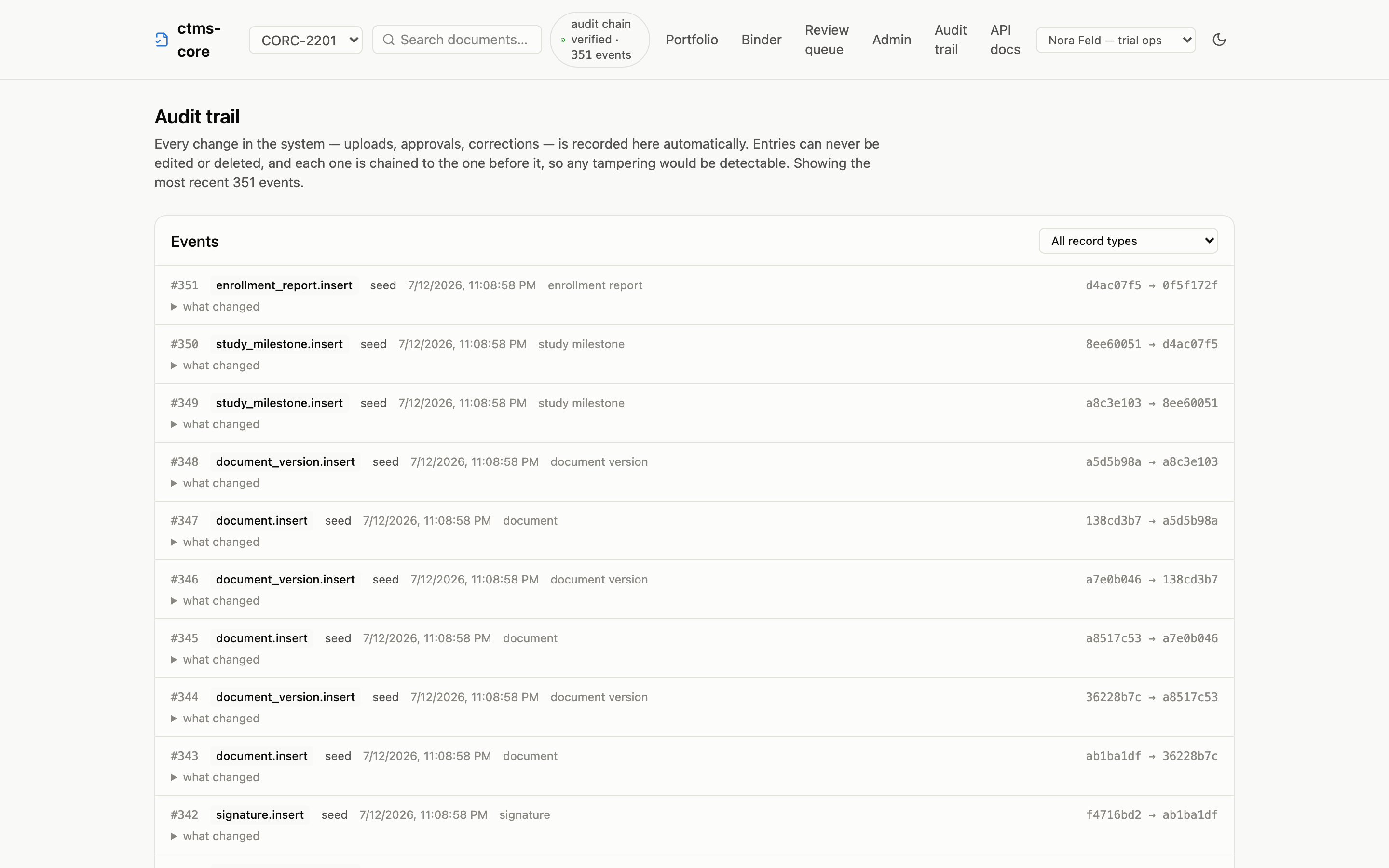The image size is (1389, 868).
Task: Expand what changed for event #345
Action: point(215,660)
